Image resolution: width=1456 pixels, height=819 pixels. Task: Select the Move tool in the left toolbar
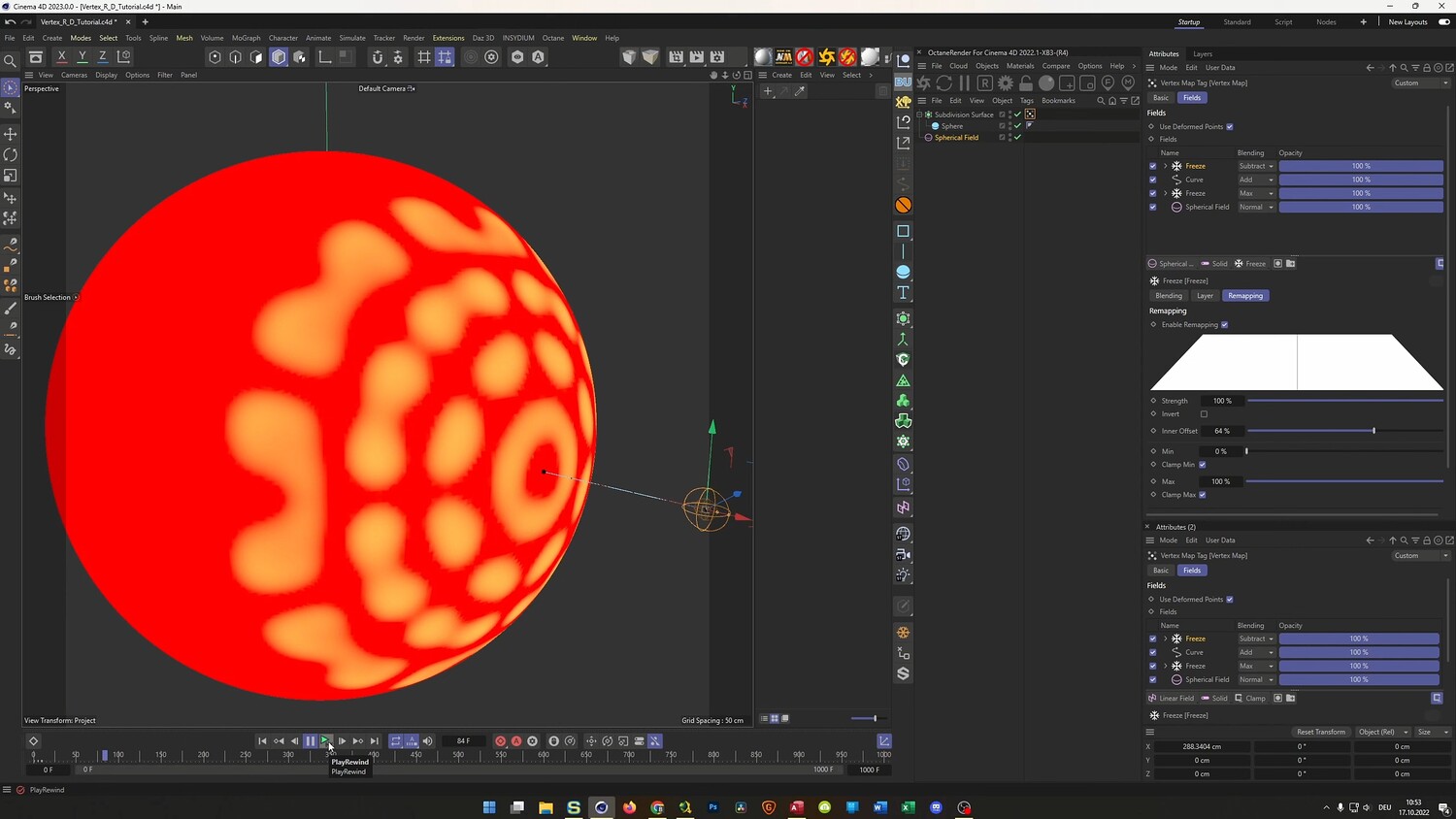pyautogui.click(x=11, y=134)
